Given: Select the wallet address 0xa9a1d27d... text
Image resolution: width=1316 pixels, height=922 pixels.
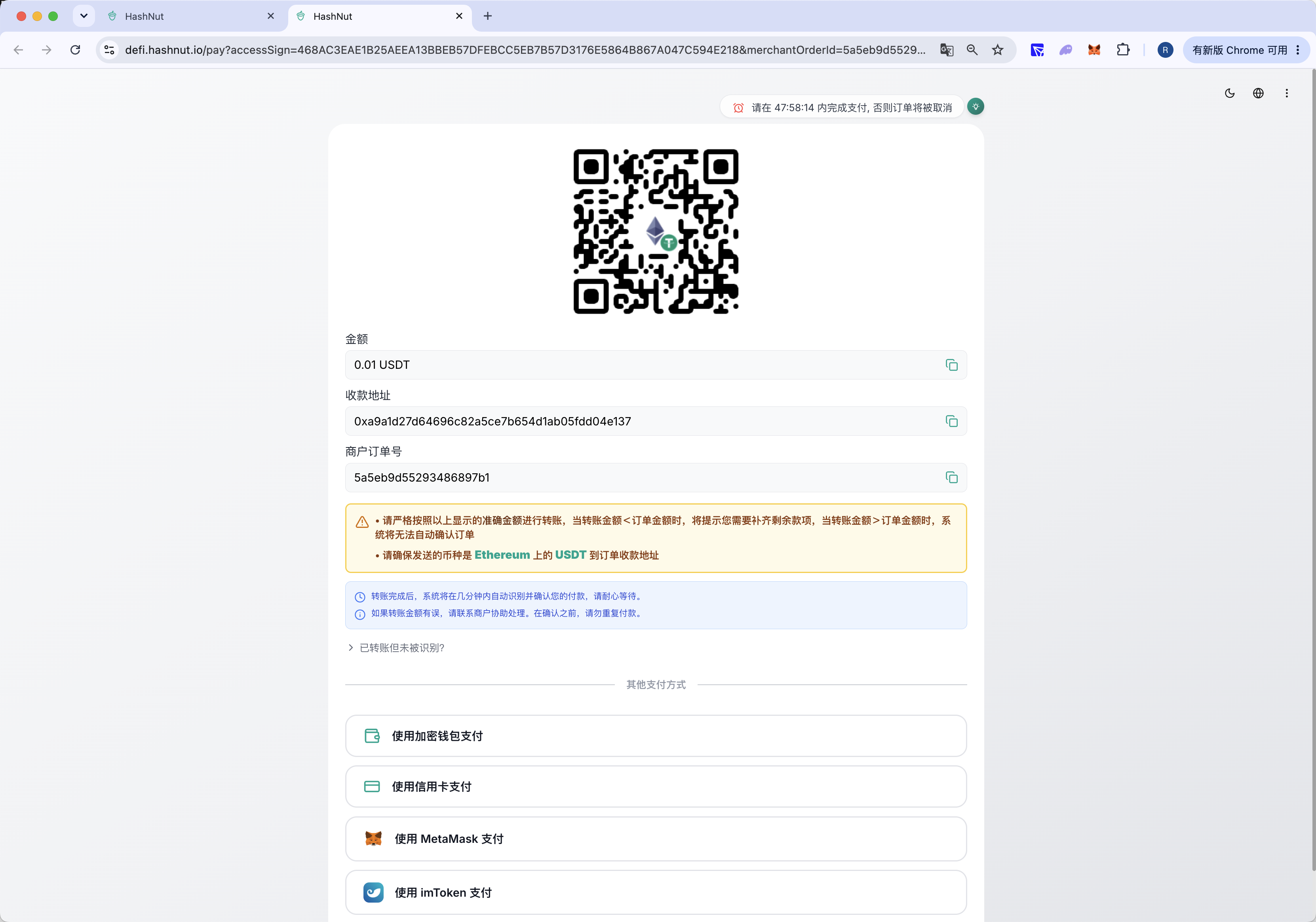Looking at the screenshot, I should click(x=493, y=421).
